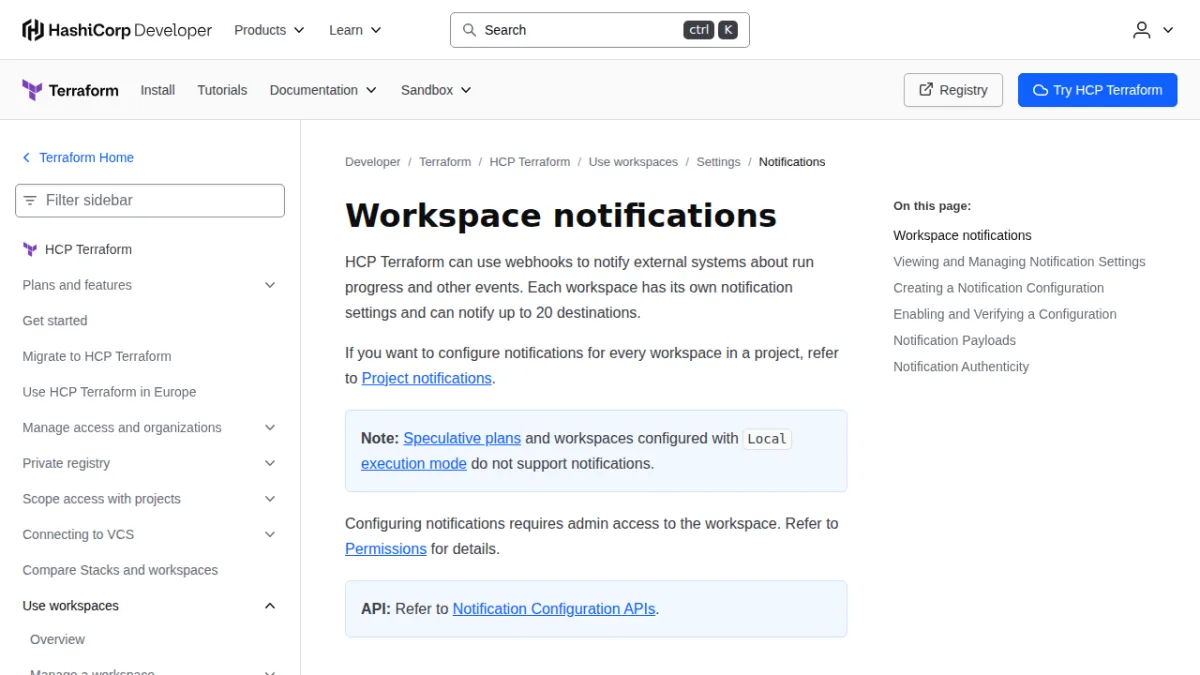Open the Speculative plans link
Screen dimensions: 1200x675
click(462, 438)
